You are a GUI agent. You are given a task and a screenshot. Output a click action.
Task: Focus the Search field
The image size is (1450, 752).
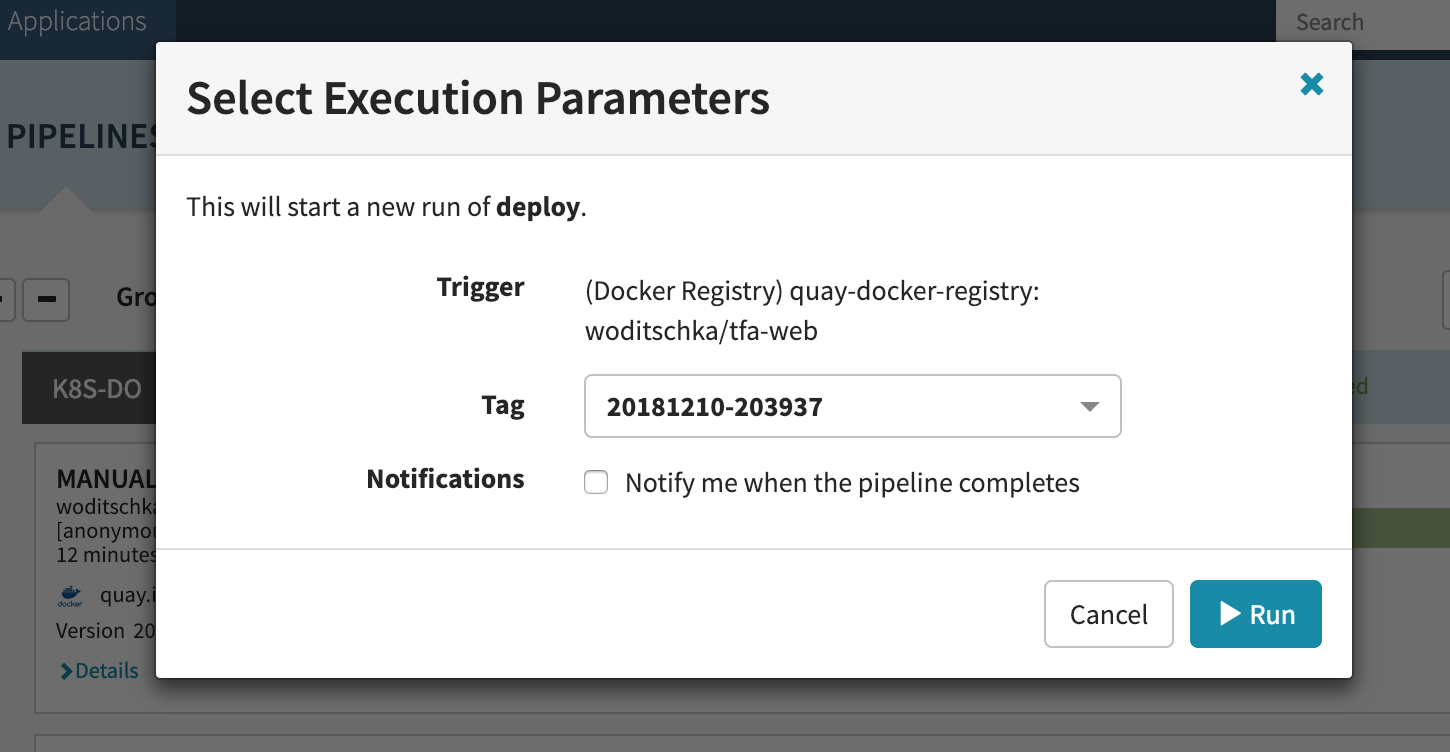pos(1362,22)
